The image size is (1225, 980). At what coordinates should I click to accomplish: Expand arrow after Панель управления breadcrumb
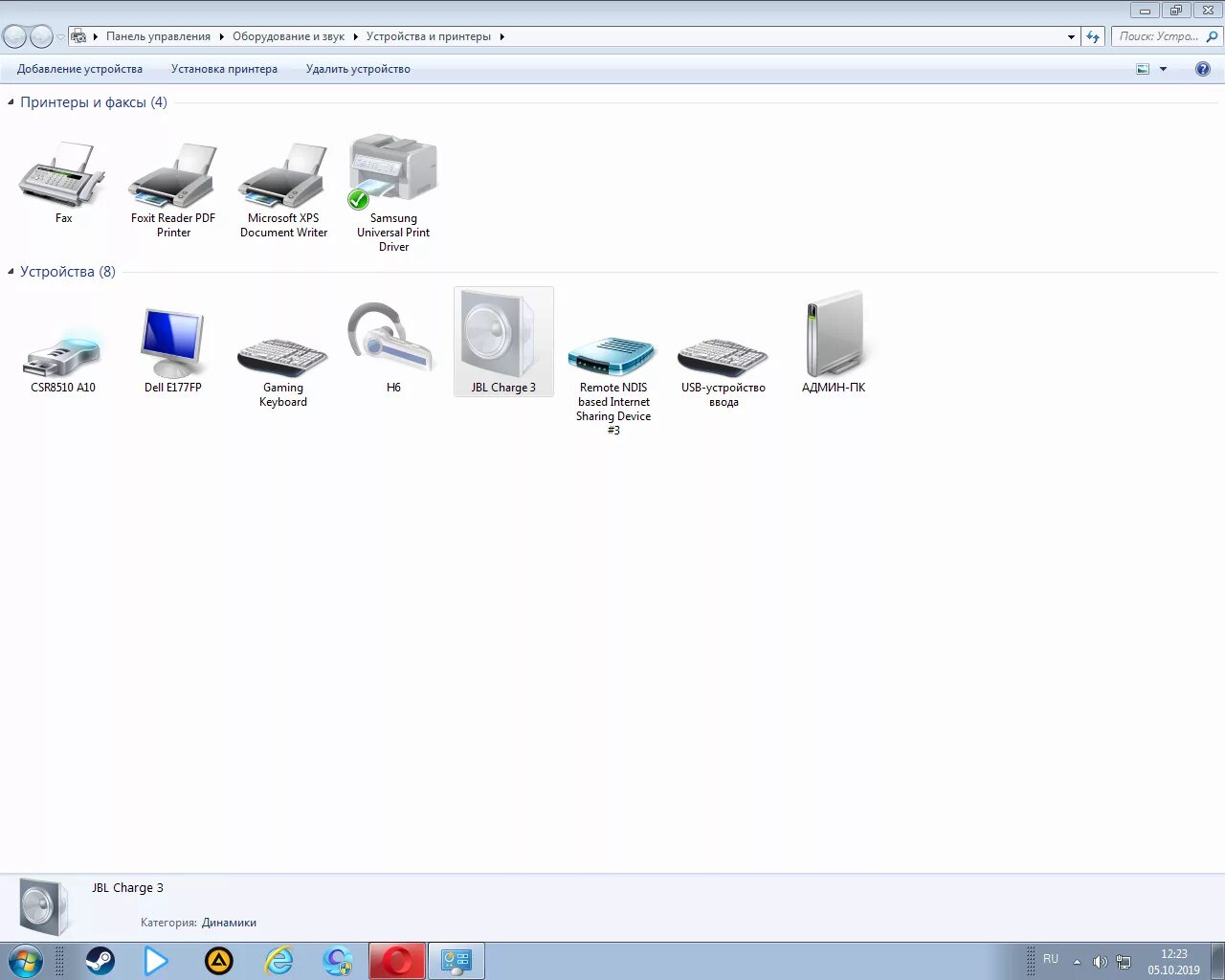click(221, 36)
